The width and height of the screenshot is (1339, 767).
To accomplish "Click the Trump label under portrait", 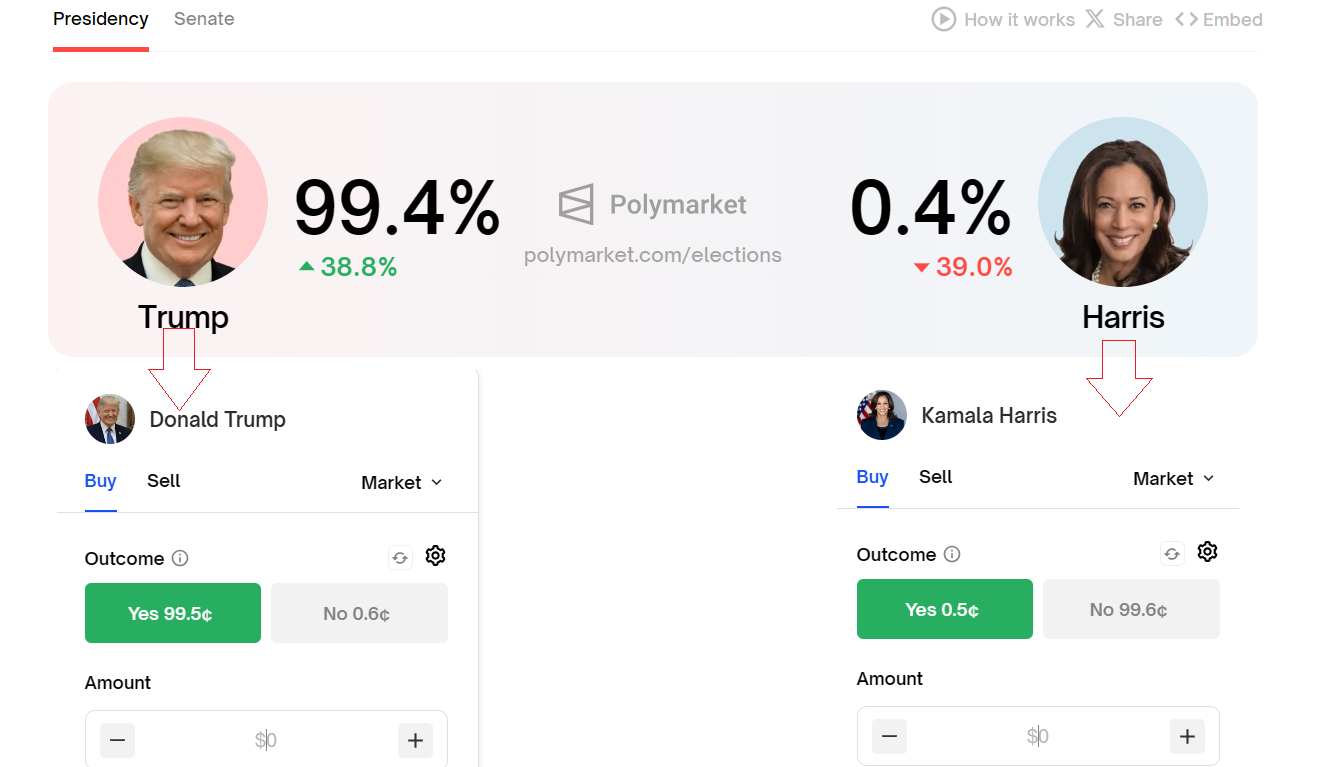I will coord(183,317).
